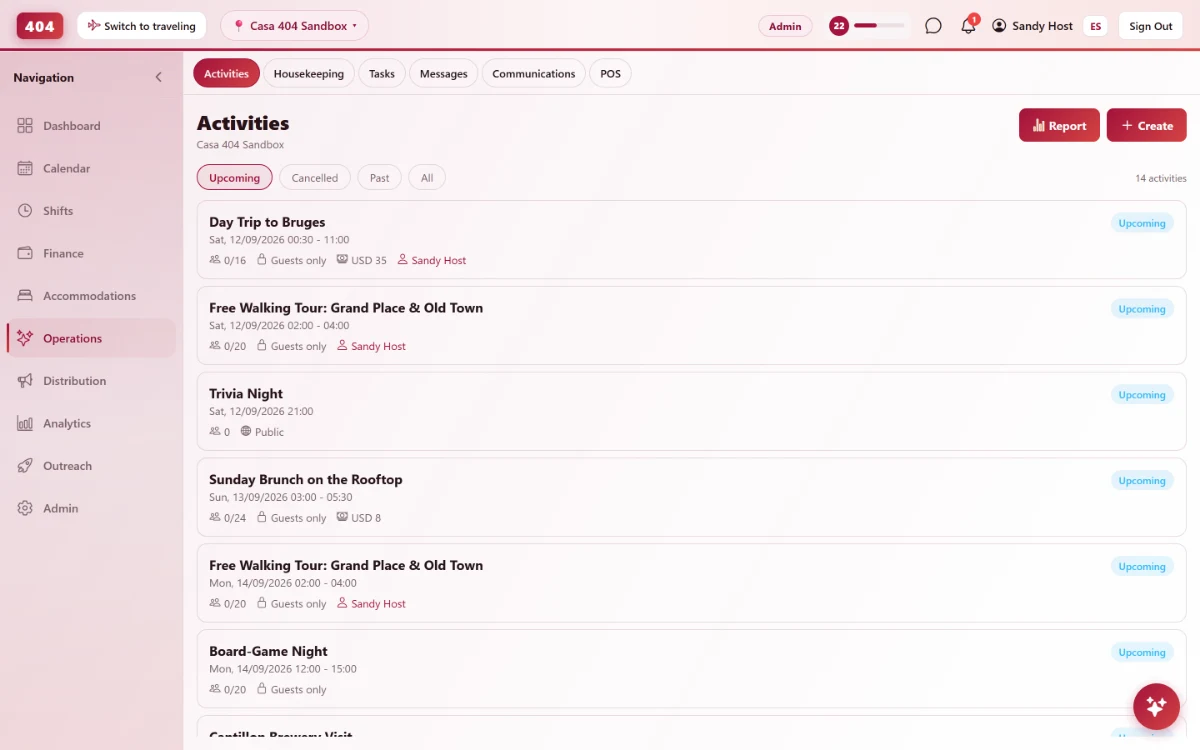Go to Finance in navigation
This screenshot has width=1200, height=750.
[x=91, y=253]
